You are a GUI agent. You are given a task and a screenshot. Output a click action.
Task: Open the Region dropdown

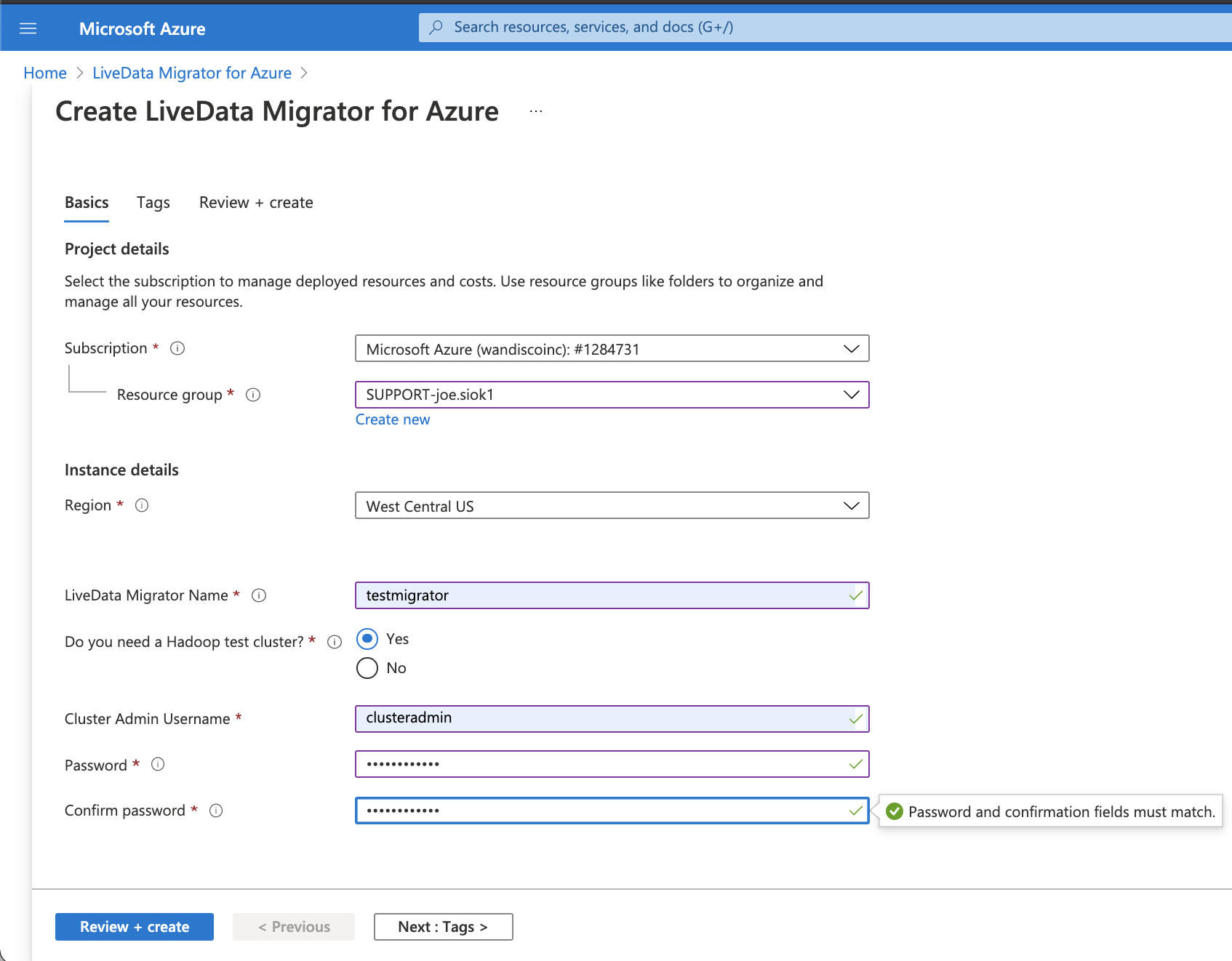[850, 504]
